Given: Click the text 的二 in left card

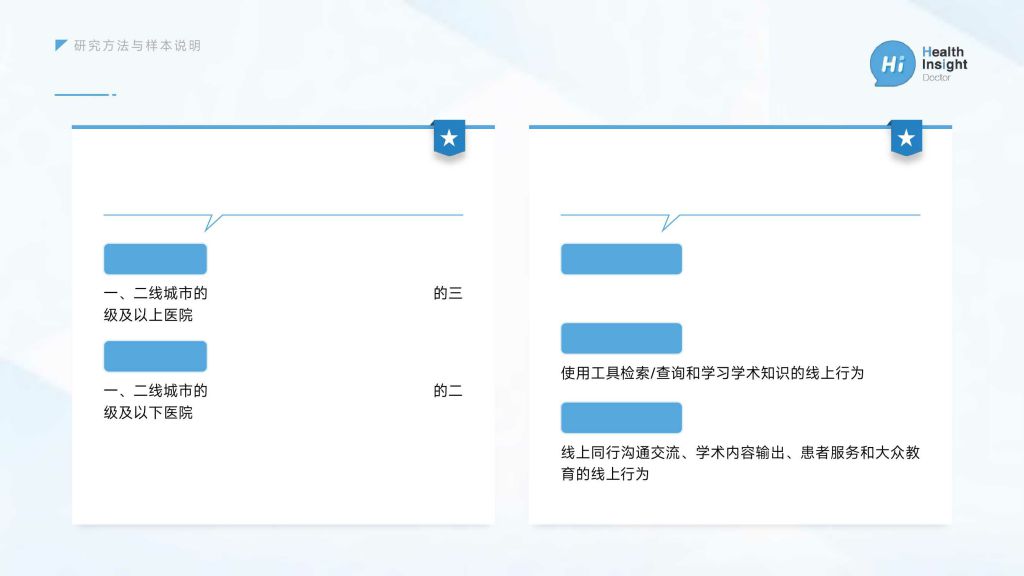Looking at the screenshot, I should coord(448,391).
